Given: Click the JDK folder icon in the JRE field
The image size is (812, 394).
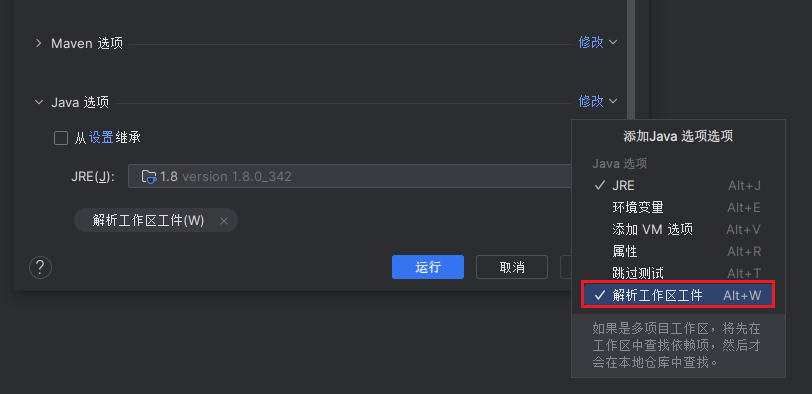Looking at the screenshot, I should (149, 177).
